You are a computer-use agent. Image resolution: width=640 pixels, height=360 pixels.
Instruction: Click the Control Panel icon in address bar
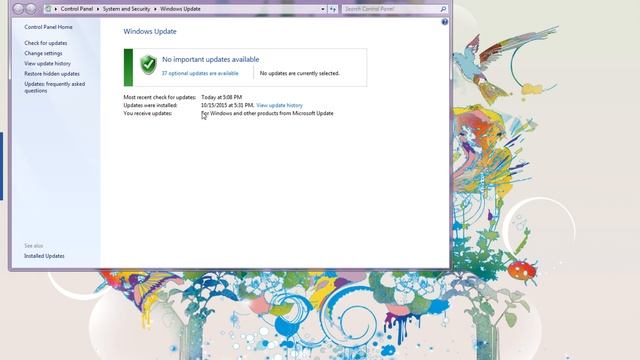pyautogui.click(x=49, y=9)
